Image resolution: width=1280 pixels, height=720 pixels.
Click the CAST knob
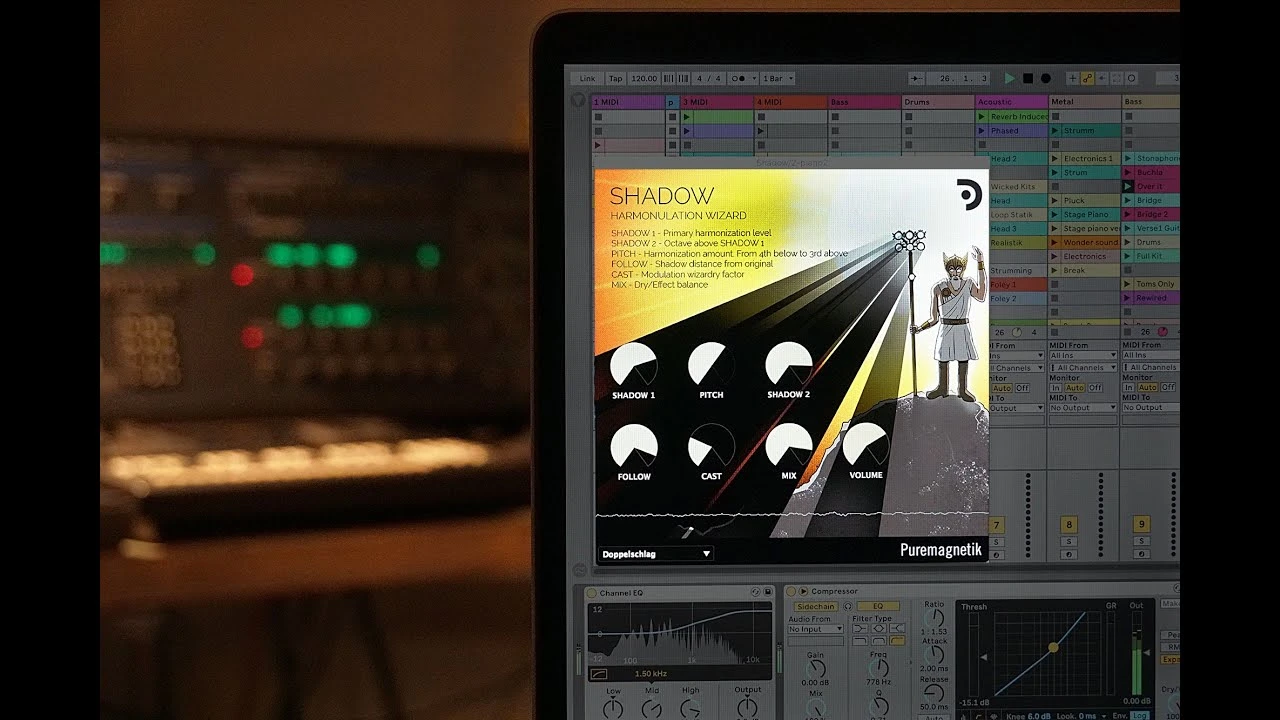[x=711, y=446]
